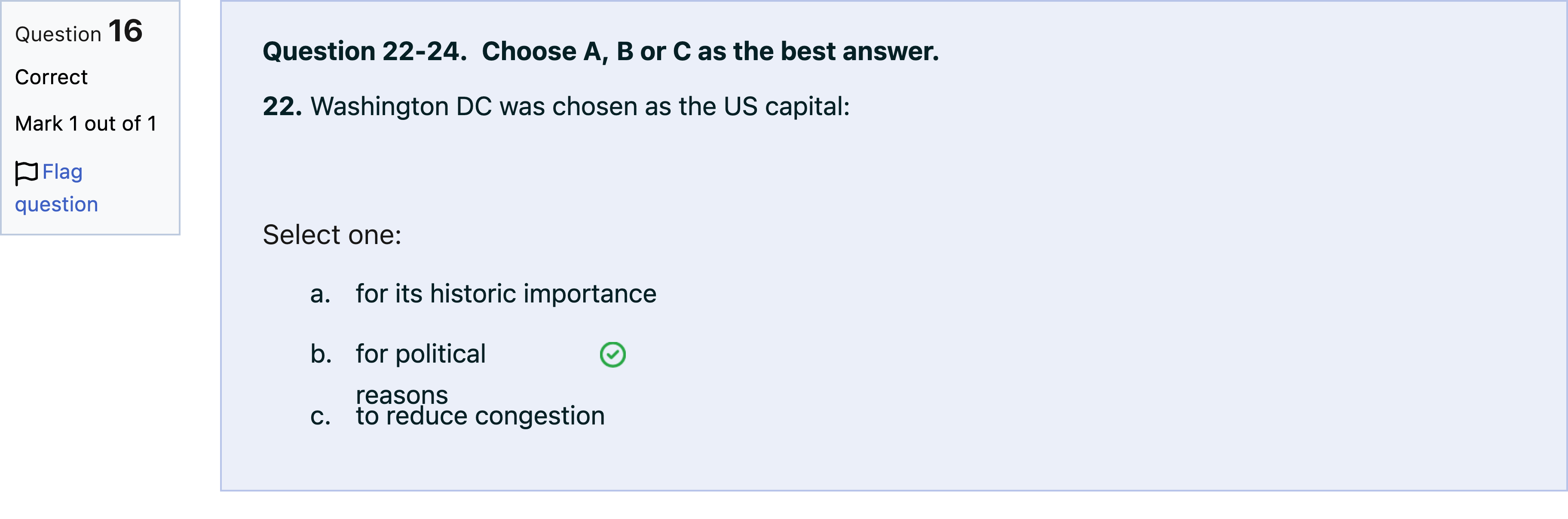Open the Flag question link
This screenshot has width=1568, height=519.
[x=57, y=188]
